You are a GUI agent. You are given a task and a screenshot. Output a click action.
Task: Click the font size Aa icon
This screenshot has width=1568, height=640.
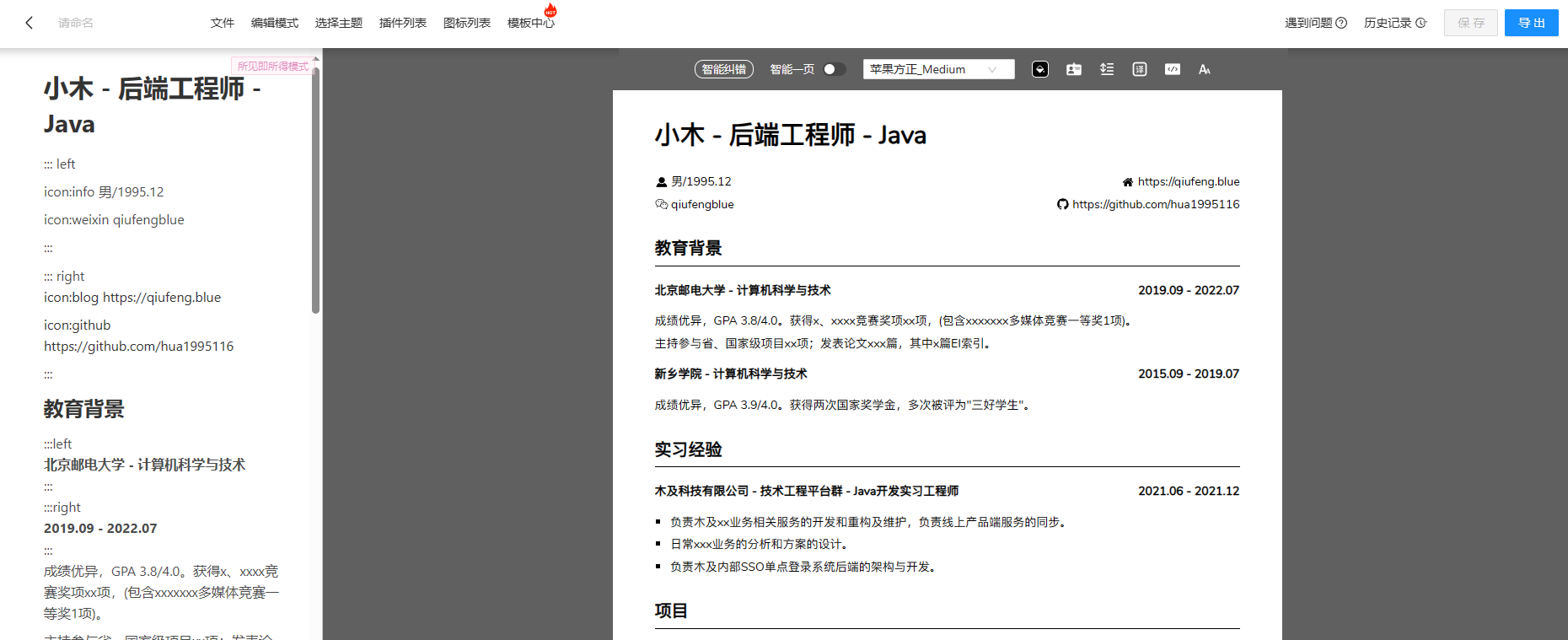point(1205,69)
